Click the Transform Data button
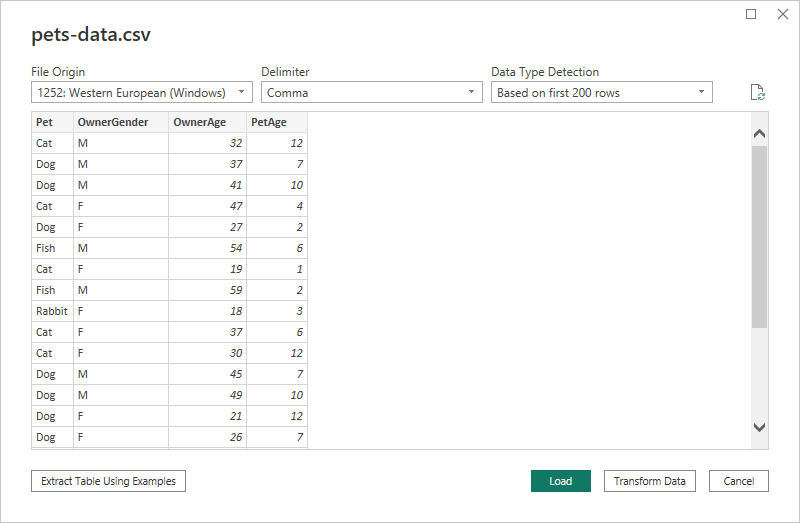The height and width of the screenshot is (523, 800). click(x=650, y=481)
